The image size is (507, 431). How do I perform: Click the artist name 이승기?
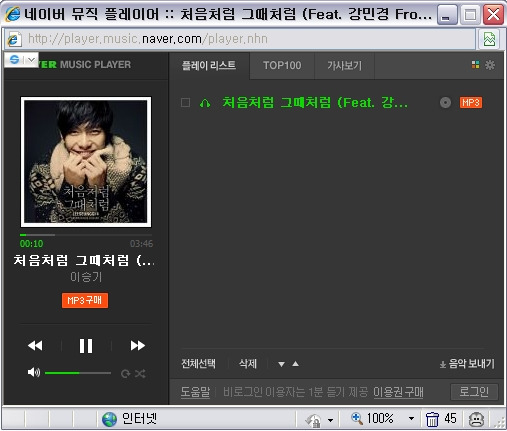click(86, 277)
